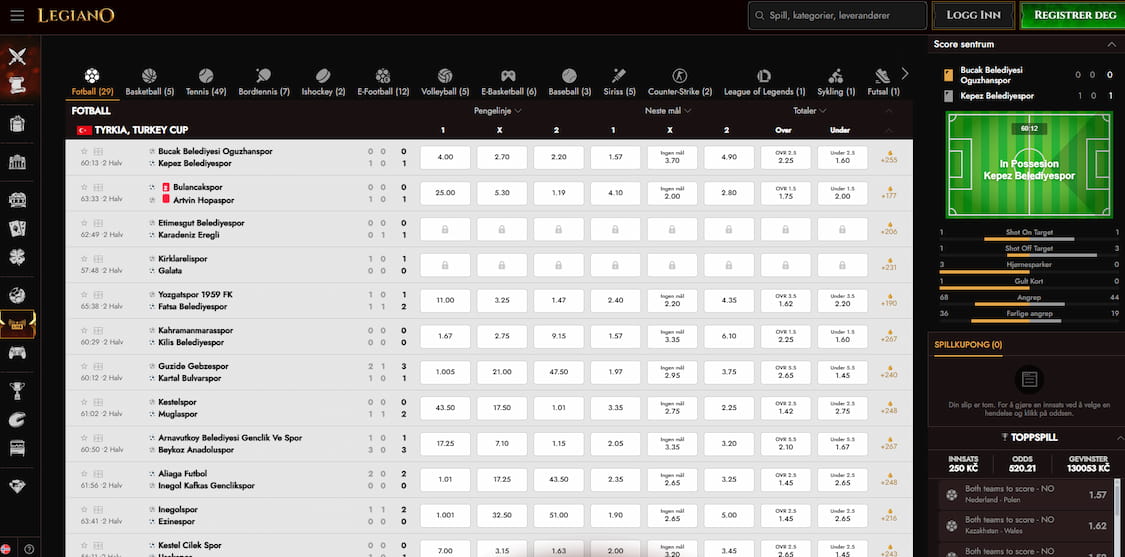Open the scroll icon in the sidebar

click(17, 85)
